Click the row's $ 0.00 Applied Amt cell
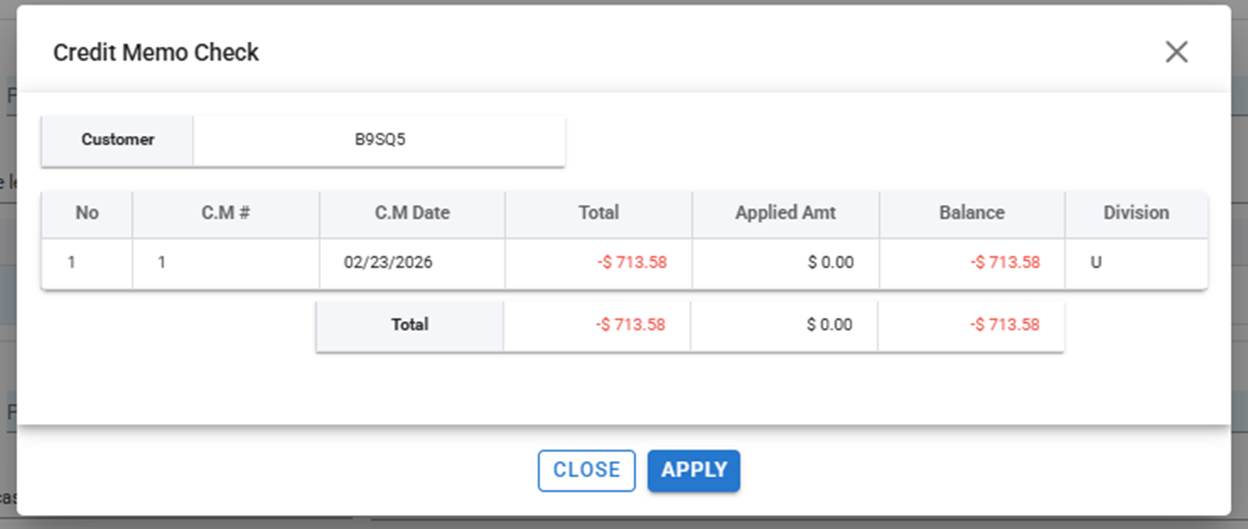 point(830,263)
